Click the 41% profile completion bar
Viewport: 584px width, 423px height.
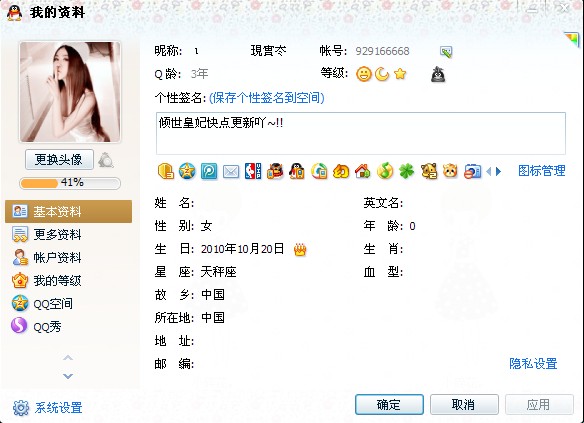coord(70,183)
